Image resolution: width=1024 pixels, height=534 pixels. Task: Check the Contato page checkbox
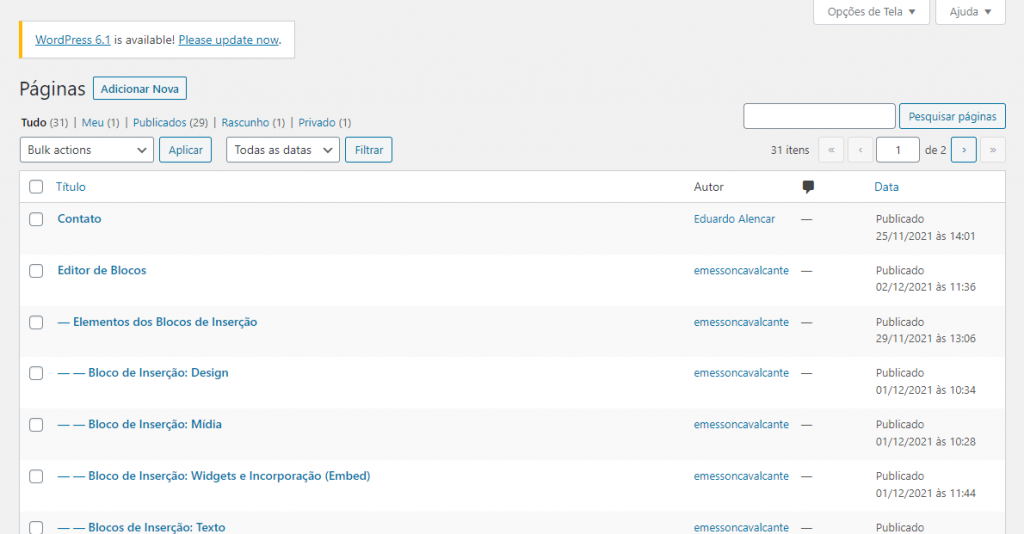36,219
